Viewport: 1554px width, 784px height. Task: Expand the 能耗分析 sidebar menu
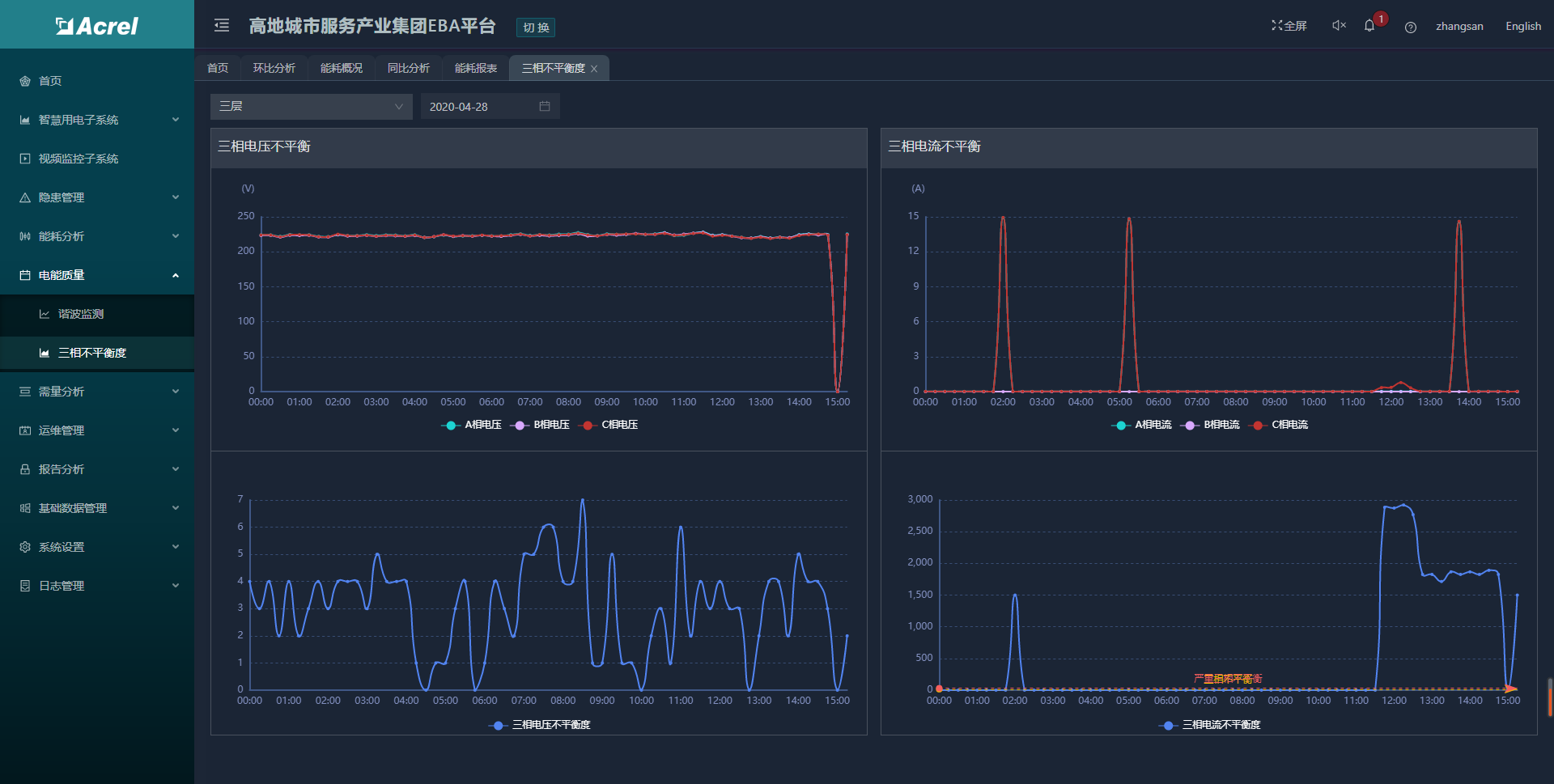[97, 236]
